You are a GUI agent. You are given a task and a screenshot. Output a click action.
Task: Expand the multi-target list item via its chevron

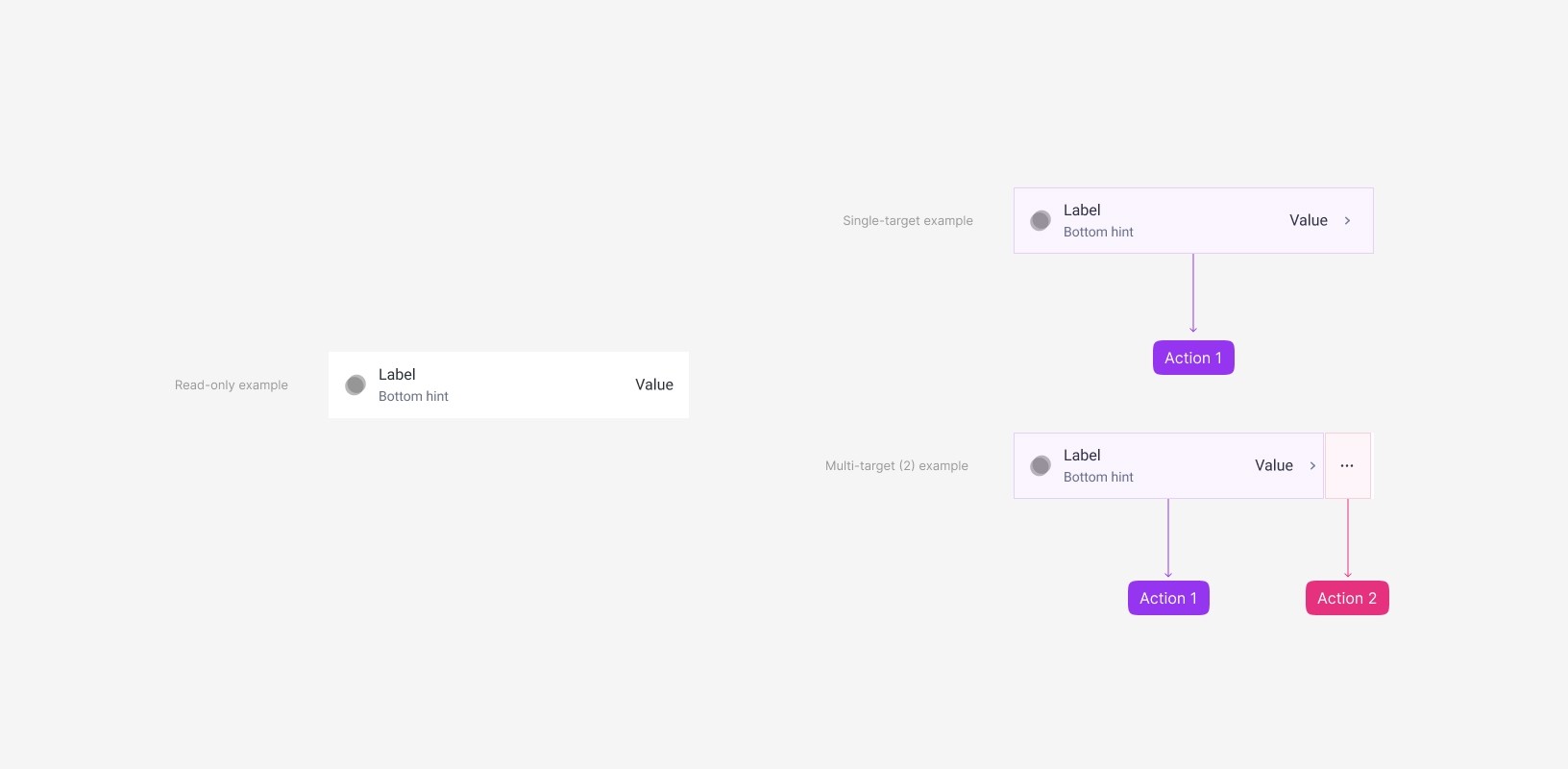[x=1312, y=465]
